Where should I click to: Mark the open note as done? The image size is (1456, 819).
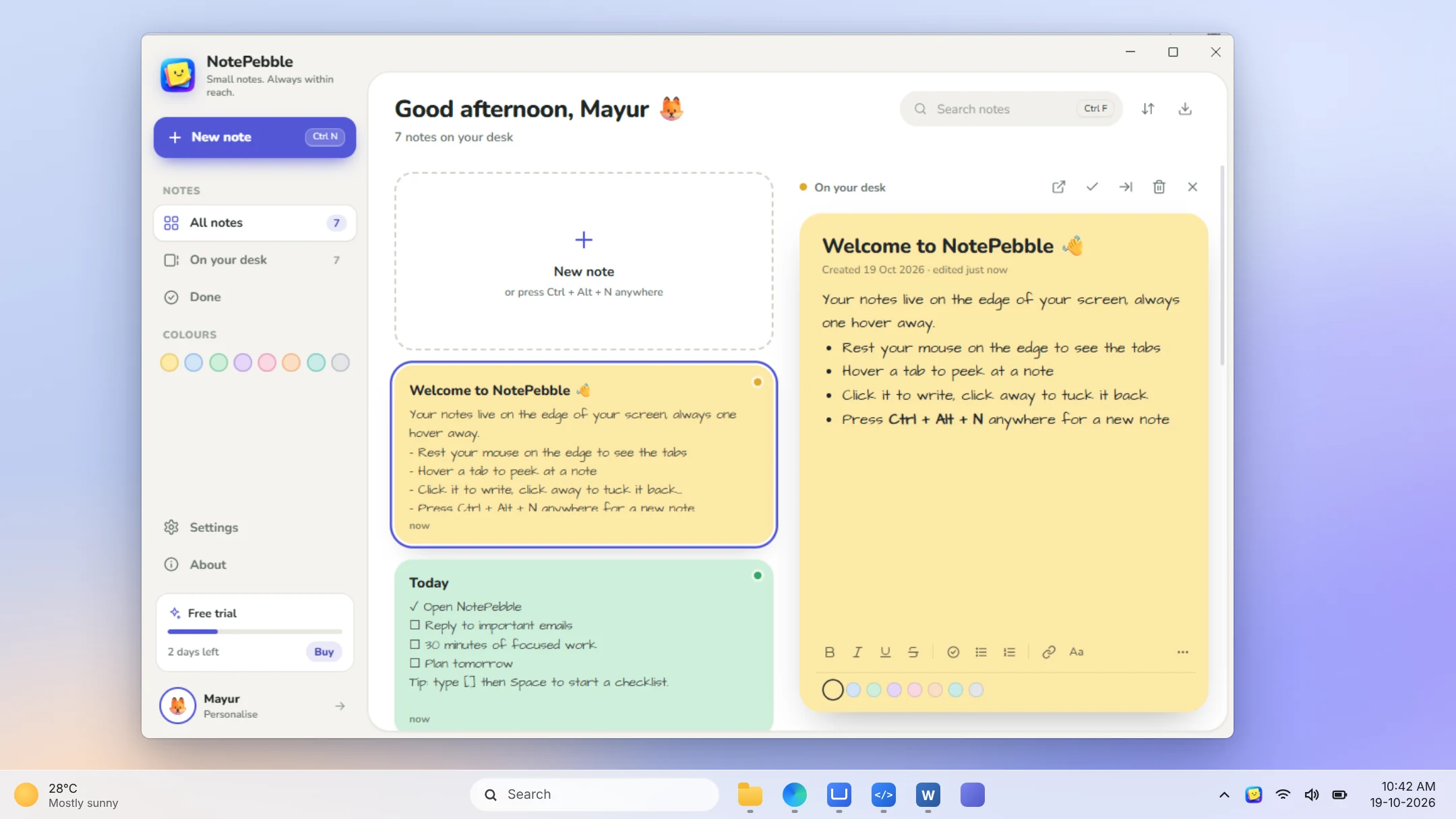(x=1092, y=187)
